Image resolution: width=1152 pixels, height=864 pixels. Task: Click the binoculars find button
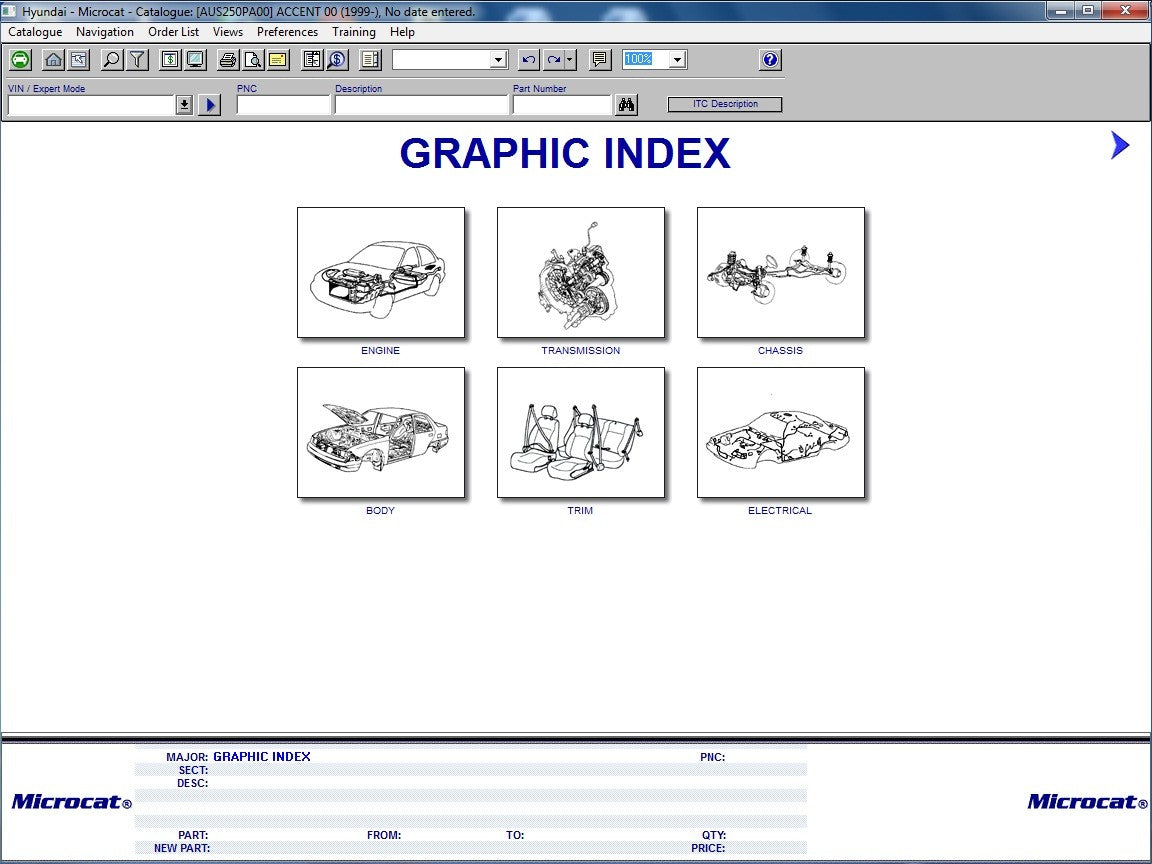click(x=627, y=105)
